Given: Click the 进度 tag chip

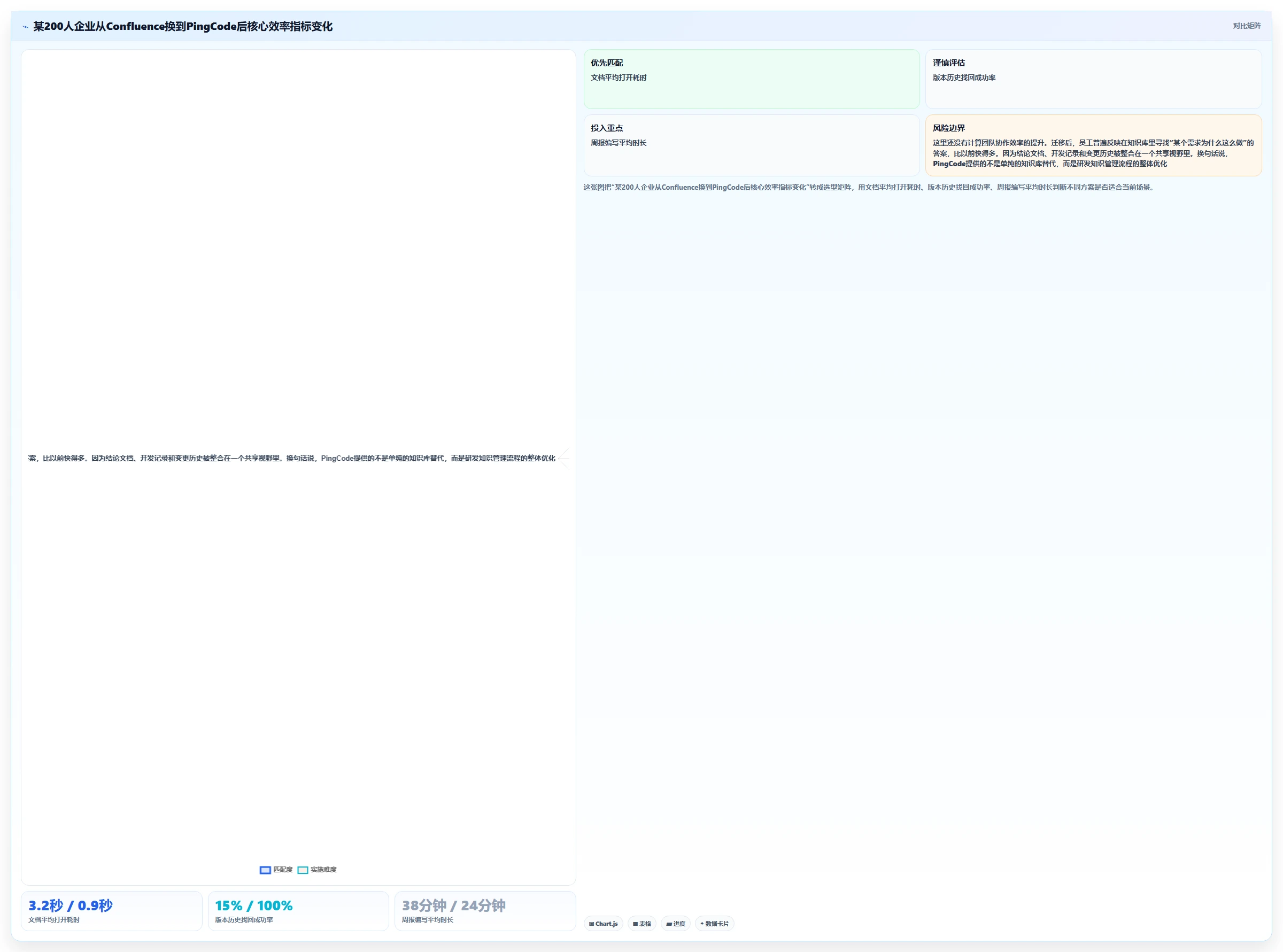Looking at the screenshot, I should [x=676, y=924].
